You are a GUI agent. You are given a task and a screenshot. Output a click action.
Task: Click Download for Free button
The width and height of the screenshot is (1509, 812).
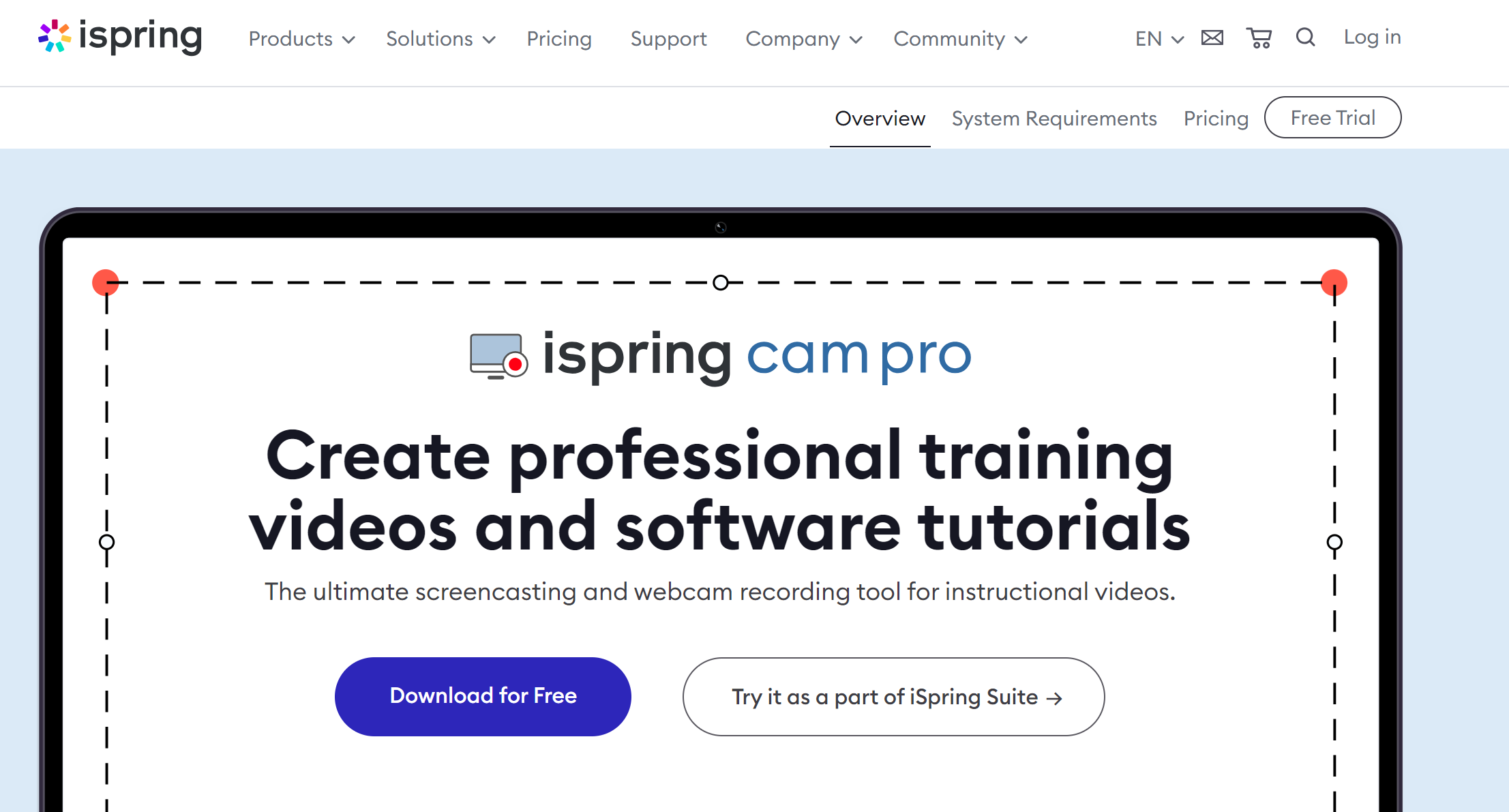point(483,696)
